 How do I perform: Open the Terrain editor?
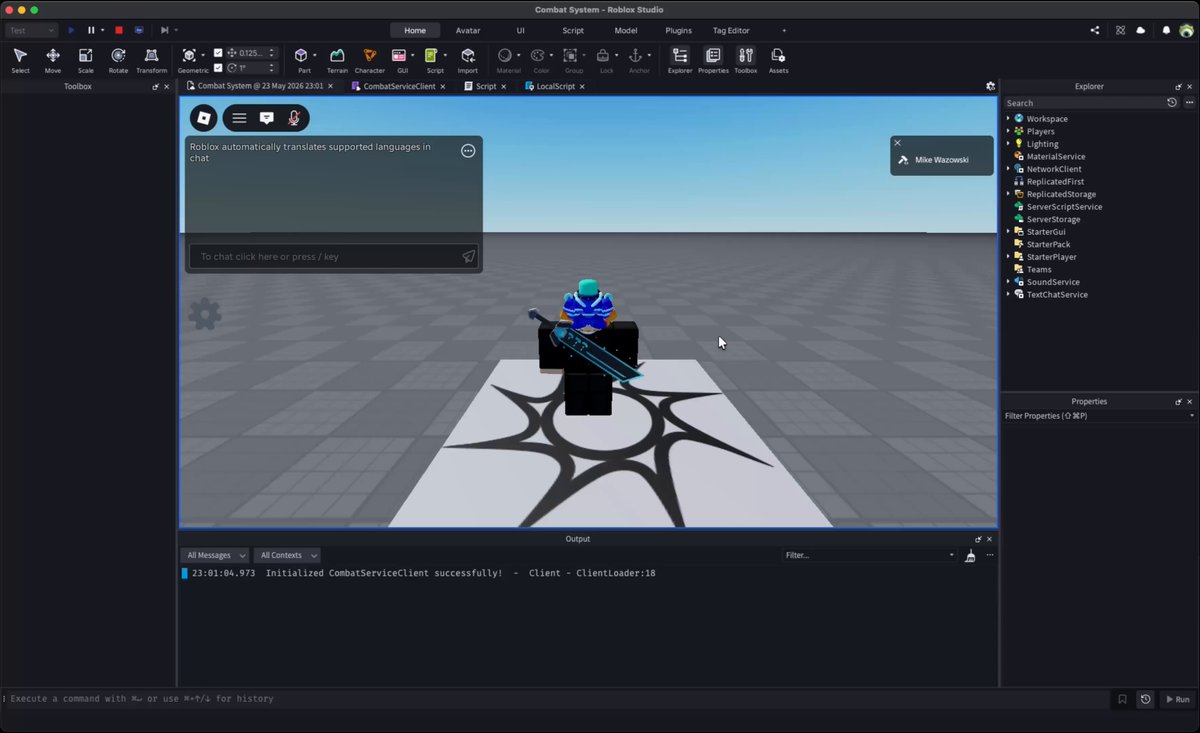coord(337,60)
